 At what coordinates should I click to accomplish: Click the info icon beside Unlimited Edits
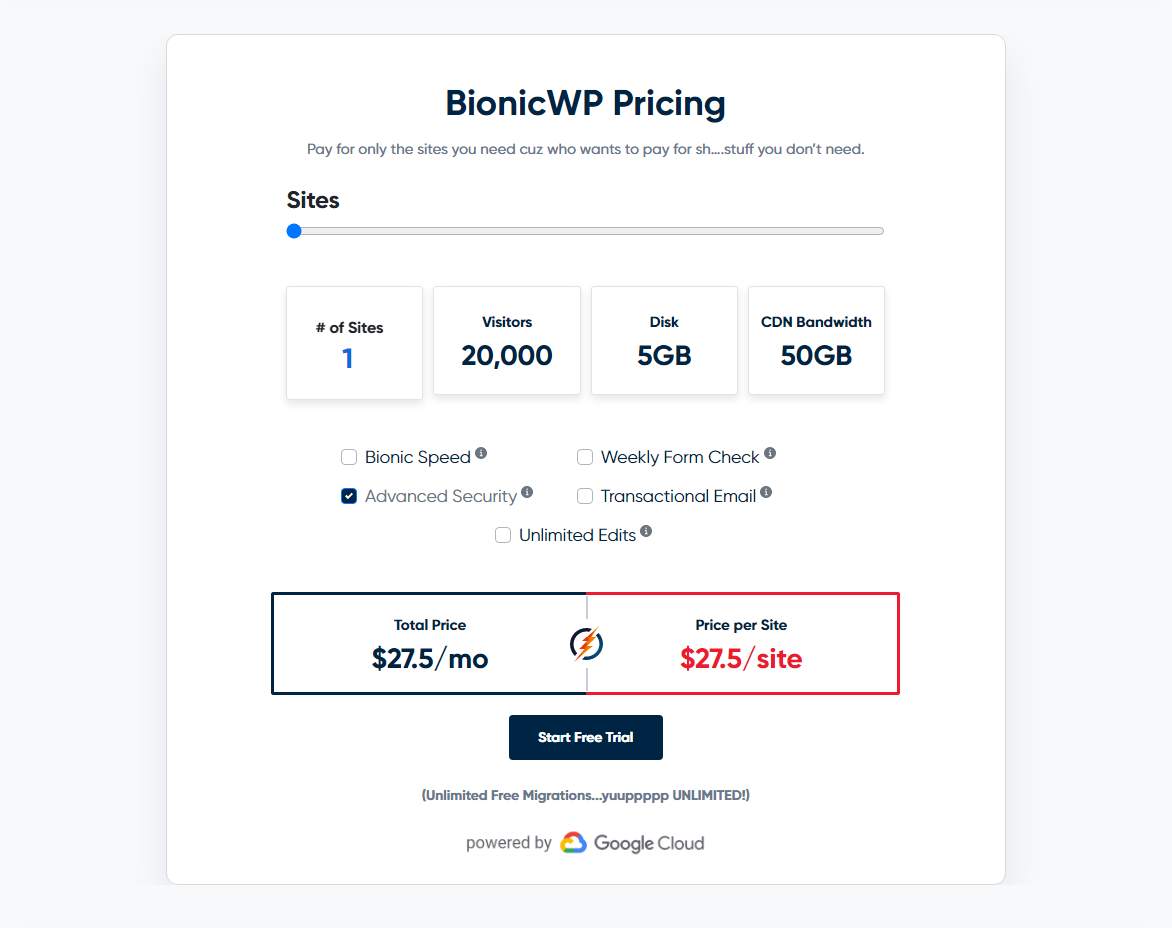(646, 530)
